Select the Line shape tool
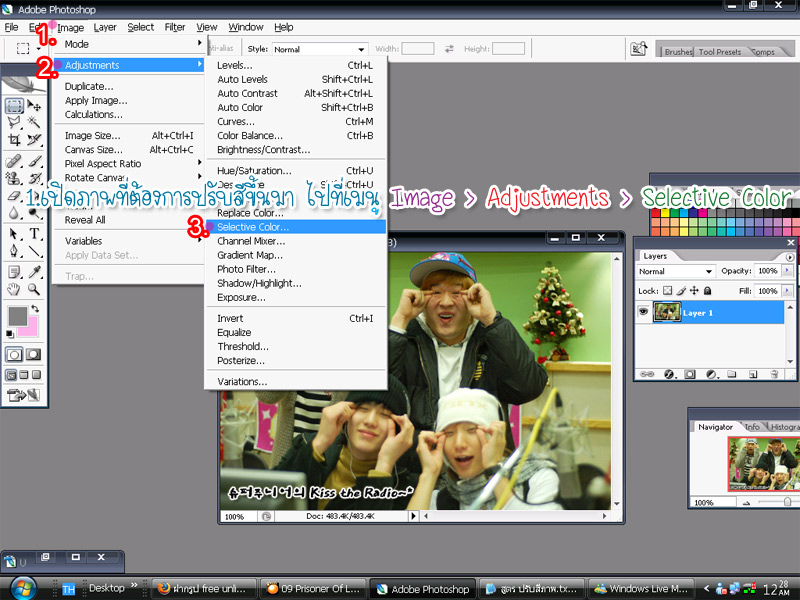The image size is (800, 600). click(x=34, y=251)
